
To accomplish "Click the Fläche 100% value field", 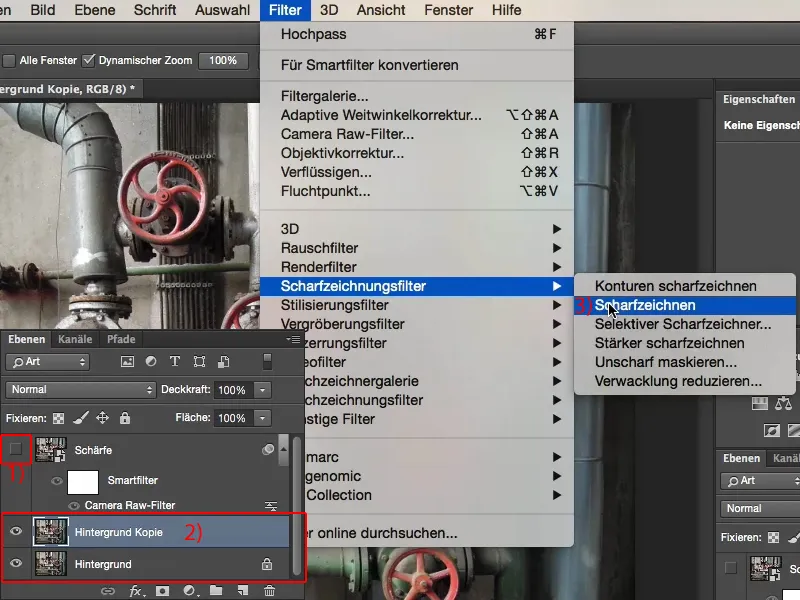I will 234,418.
